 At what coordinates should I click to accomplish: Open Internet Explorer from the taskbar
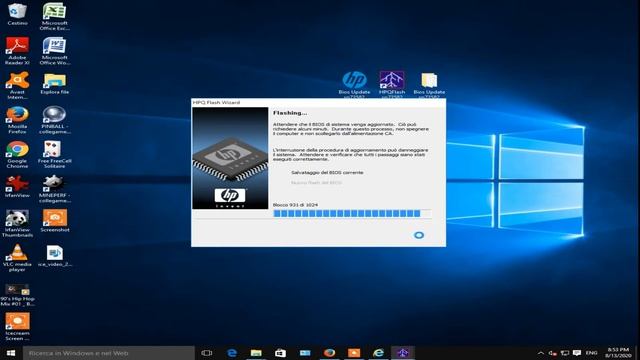378,353
